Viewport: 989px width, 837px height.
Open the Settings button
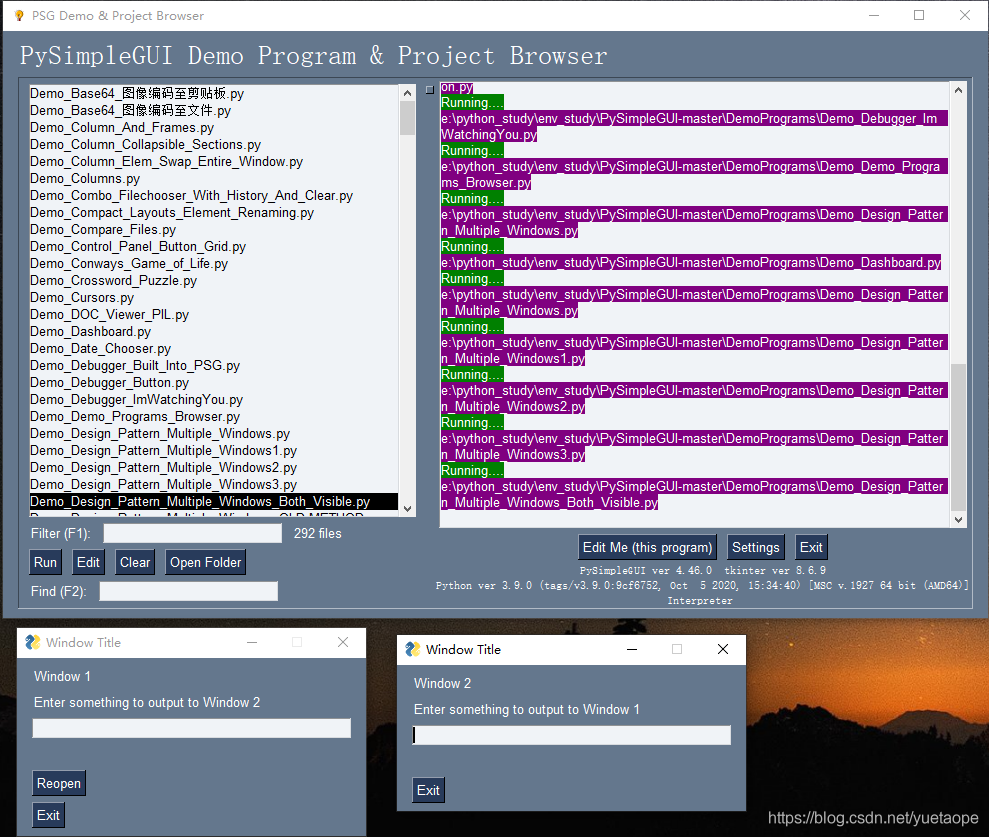pos(756,547)
